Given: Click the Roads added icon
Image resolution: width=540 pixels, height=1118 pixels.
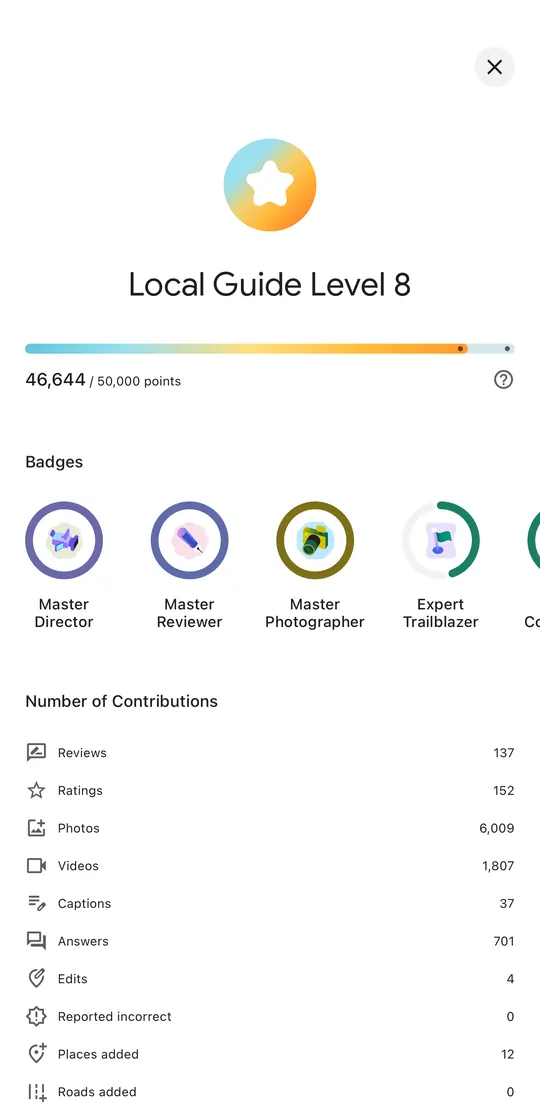Looking at the screenshot, I should click(36, 1092).
